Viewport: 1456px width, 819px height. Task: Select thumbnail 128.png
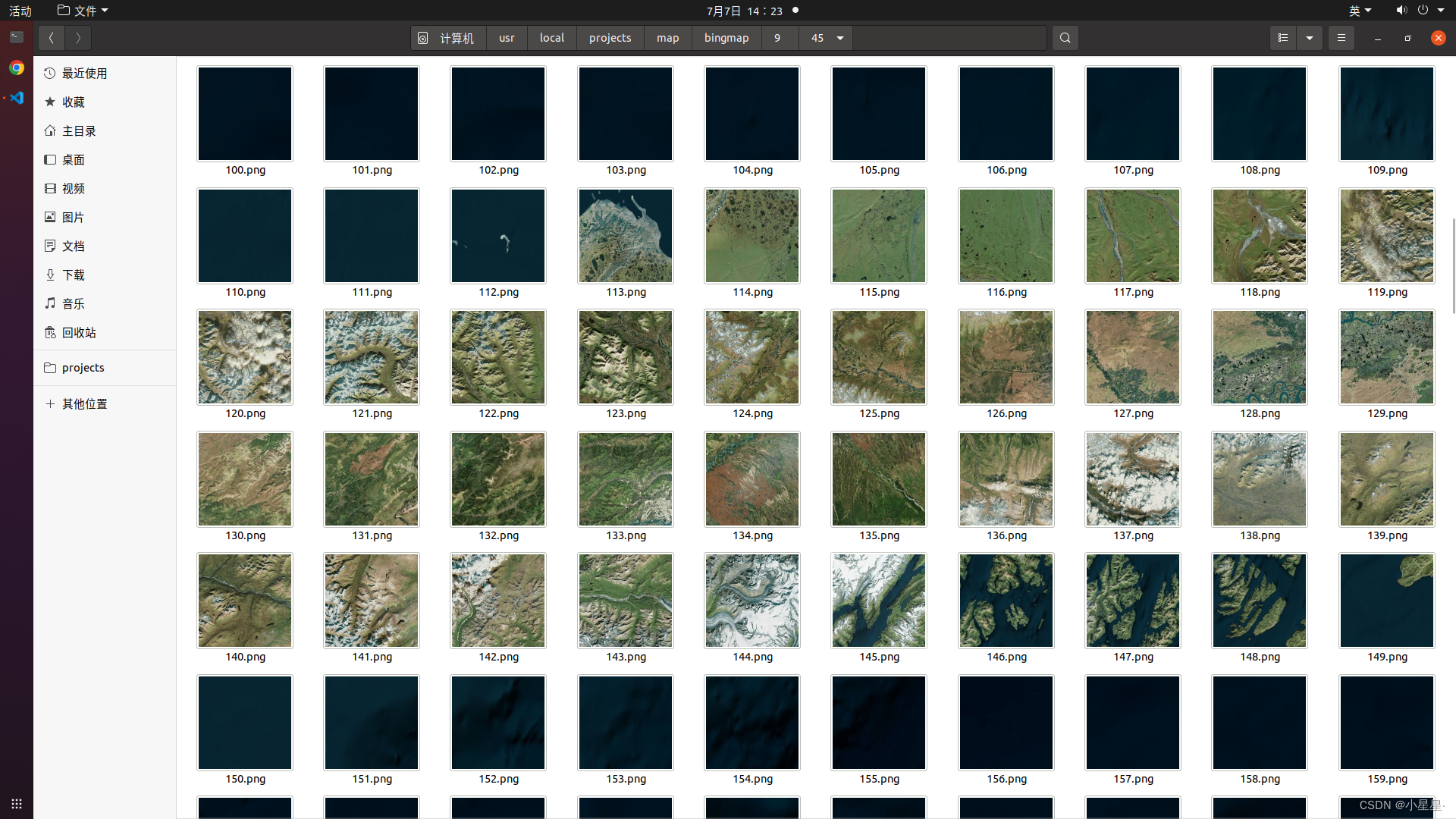[1260, 357]
